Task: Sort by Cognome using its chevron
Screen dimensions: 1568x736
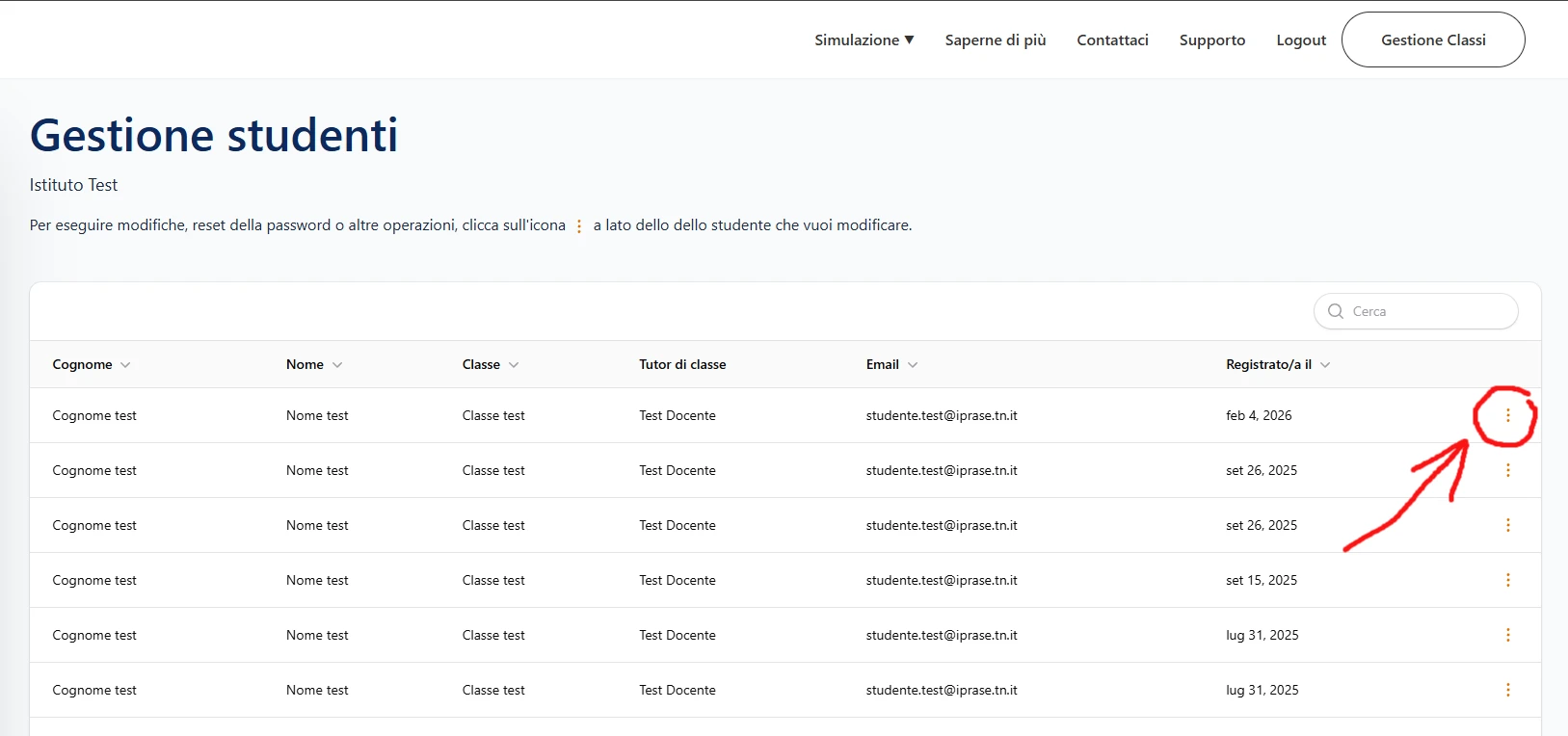Action: point(125,365)
